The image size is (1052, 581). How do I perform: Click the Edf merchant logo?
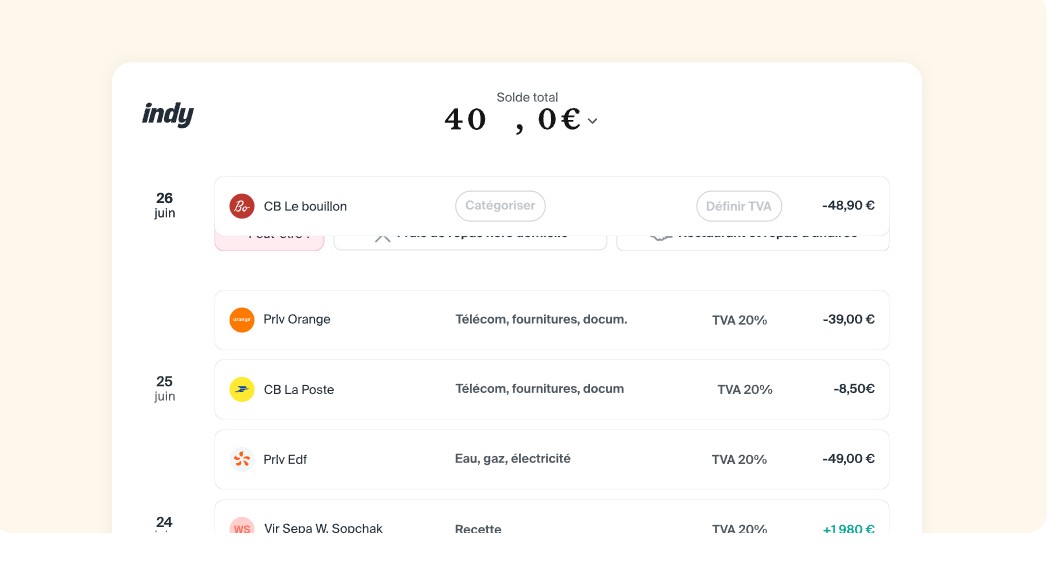(242, 460)
